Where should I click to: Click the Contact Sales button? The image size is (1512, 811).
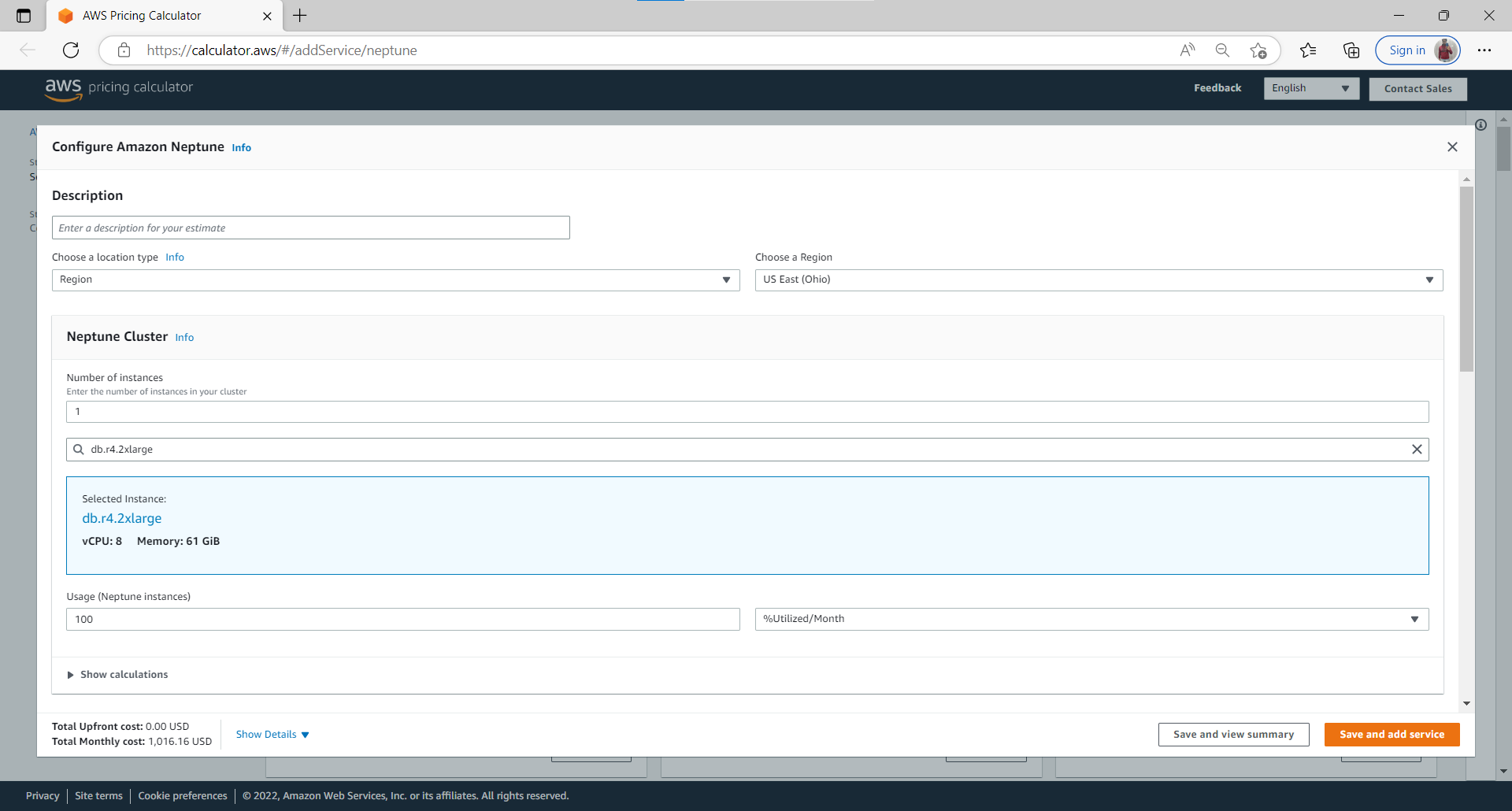coord(1417,89)
